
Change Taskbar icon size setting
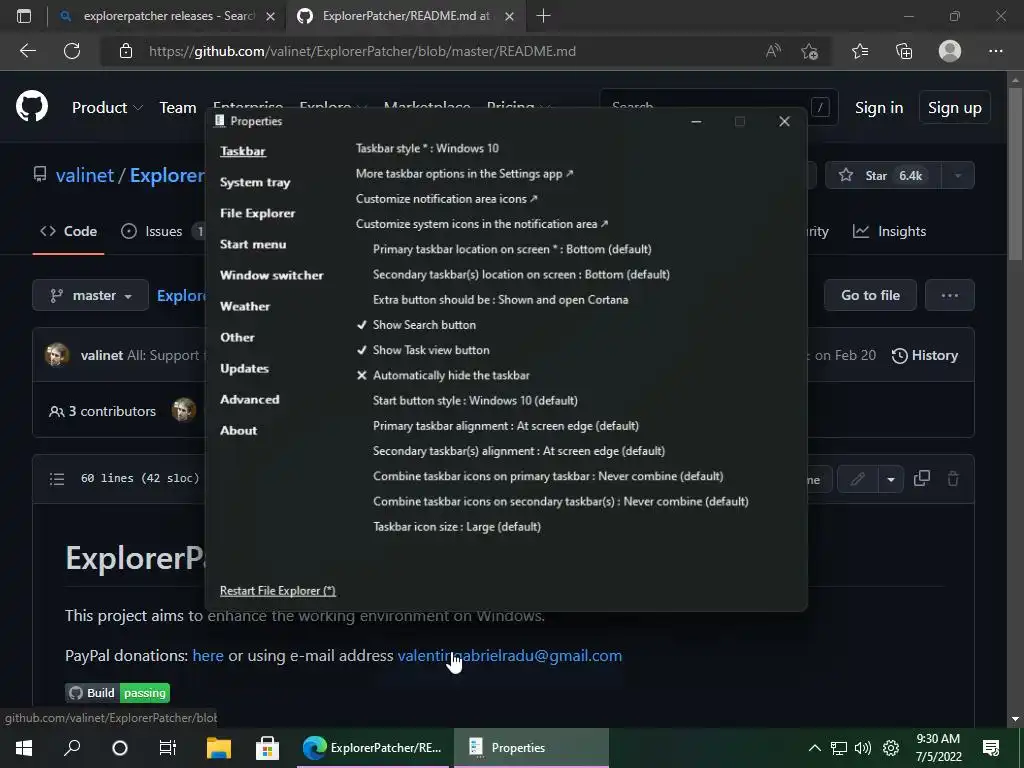tap(456, 526)
